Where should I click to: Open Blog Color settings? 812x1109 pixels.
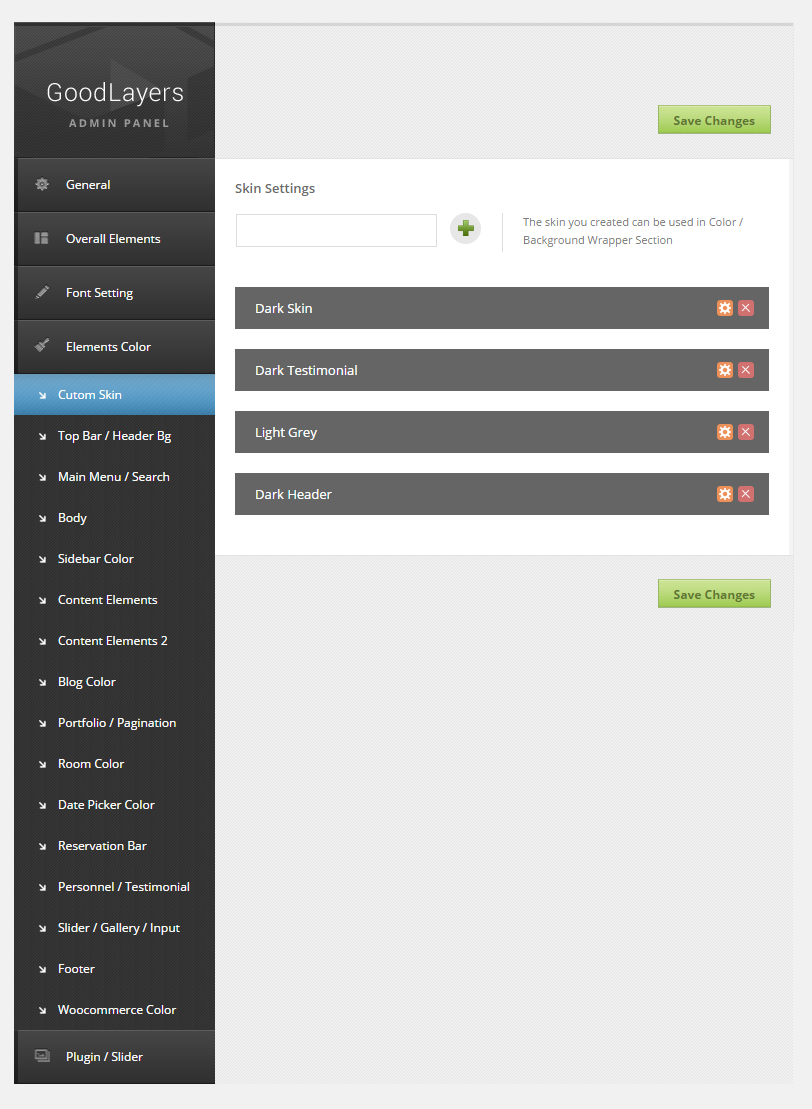pyautogui.click(x=115, y=682)
